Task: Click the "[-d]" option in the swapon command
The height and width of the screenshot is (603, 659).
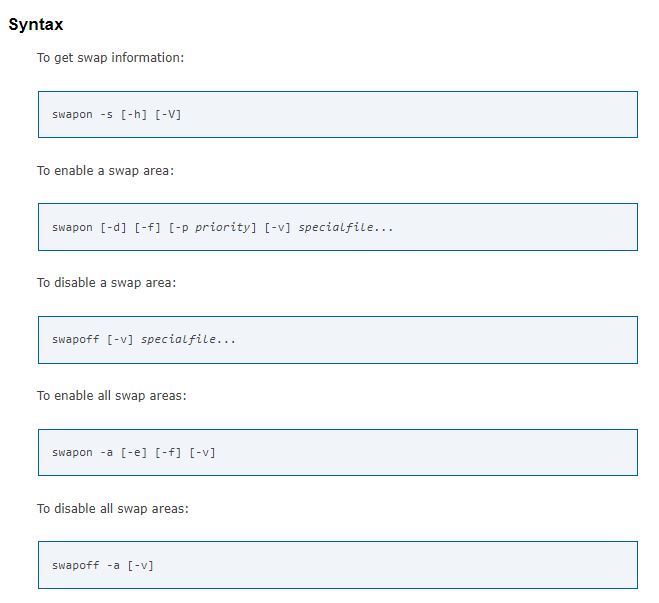Action: [x=113, y=228]
